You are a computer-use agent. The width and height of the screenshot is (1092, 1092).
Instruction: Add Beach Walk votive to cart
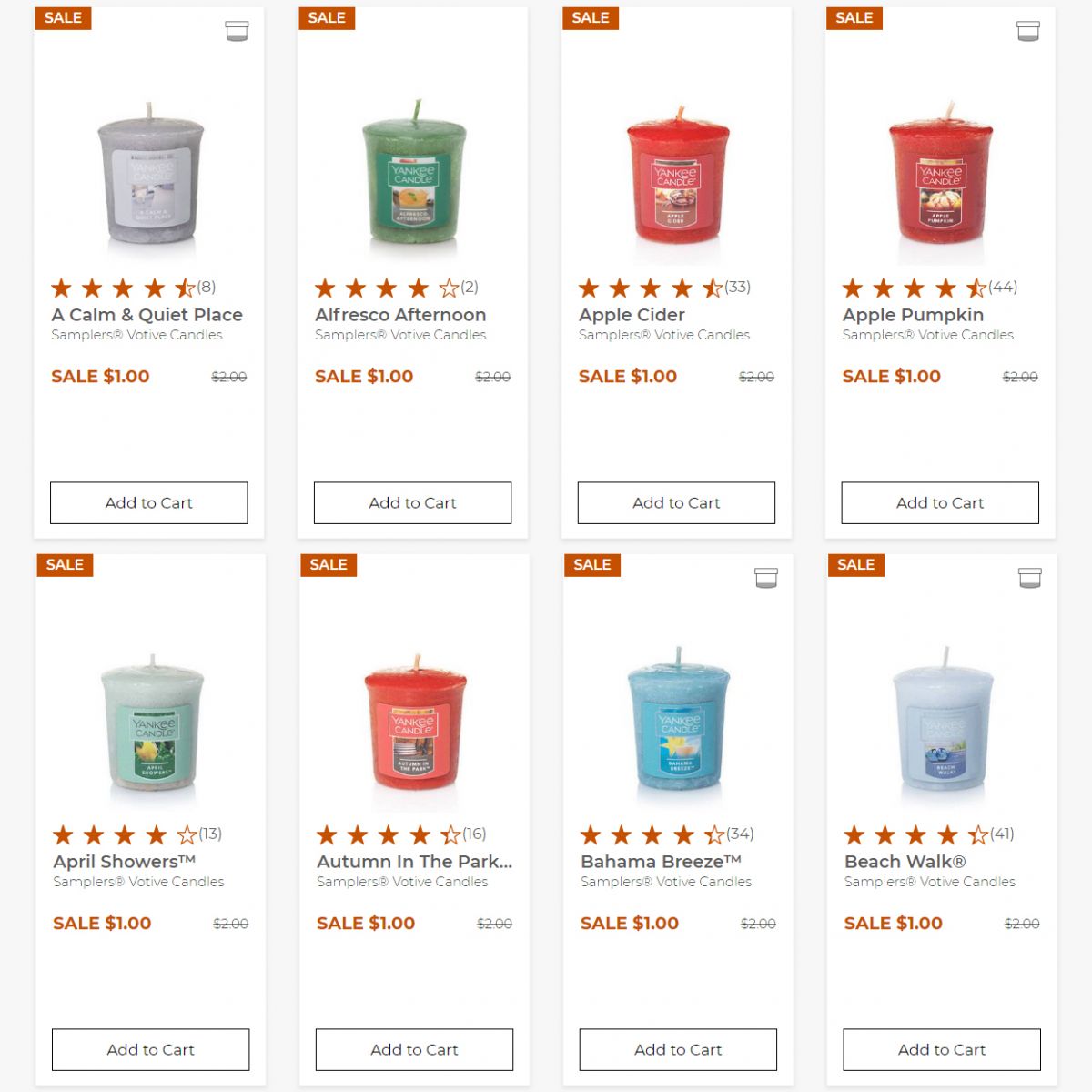[x=942, y=1049]
